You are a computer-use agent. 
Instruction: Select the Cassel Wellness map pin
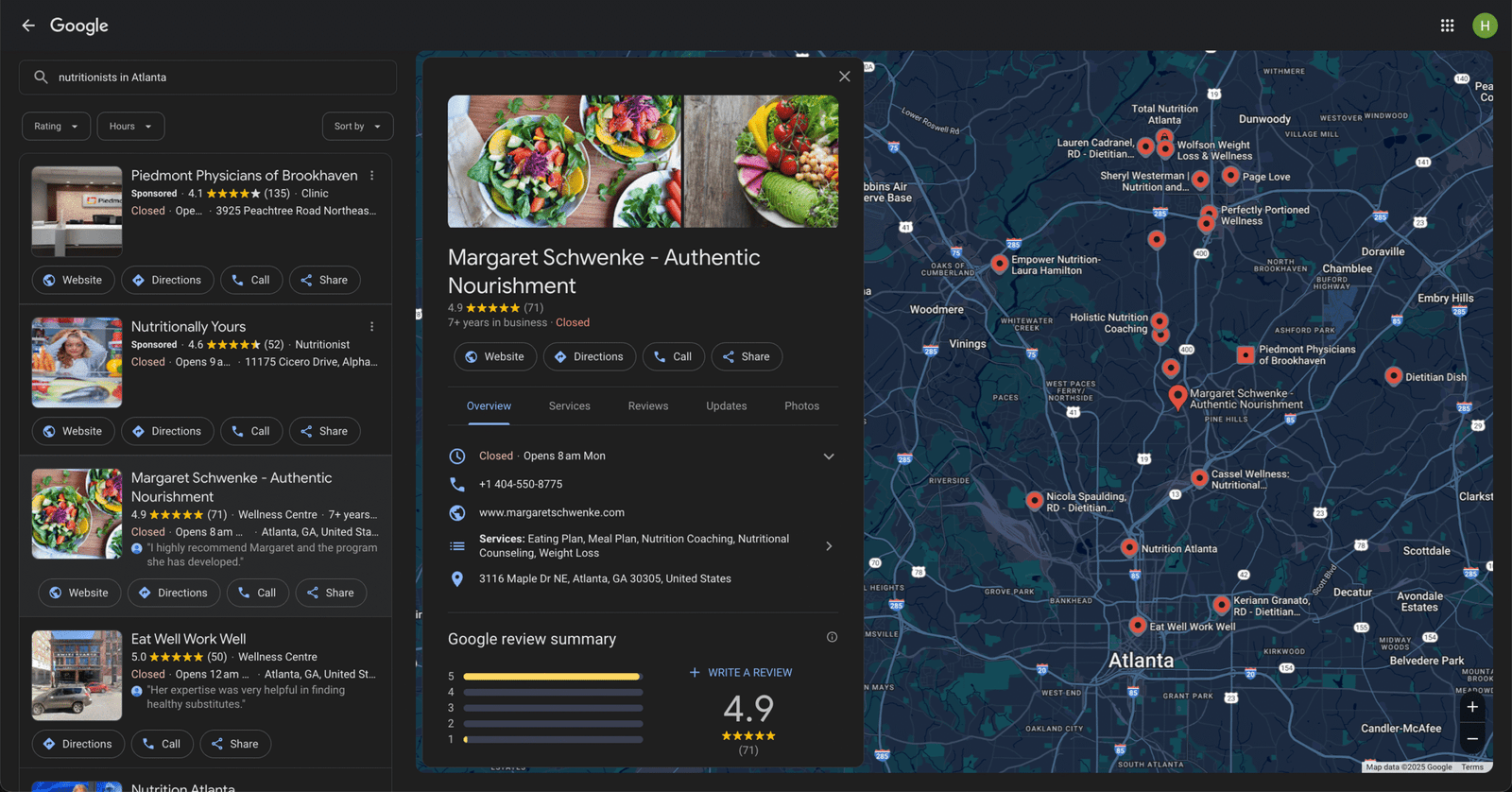click(1199, 478)
